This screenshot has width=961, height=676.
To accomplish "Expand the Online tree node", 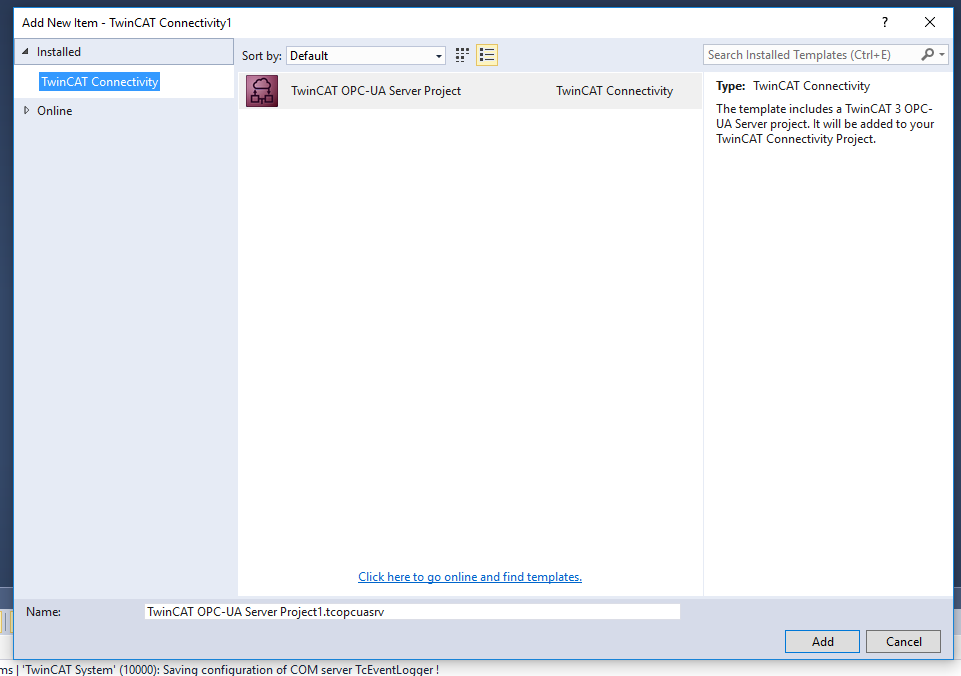I will coord(26,110).
